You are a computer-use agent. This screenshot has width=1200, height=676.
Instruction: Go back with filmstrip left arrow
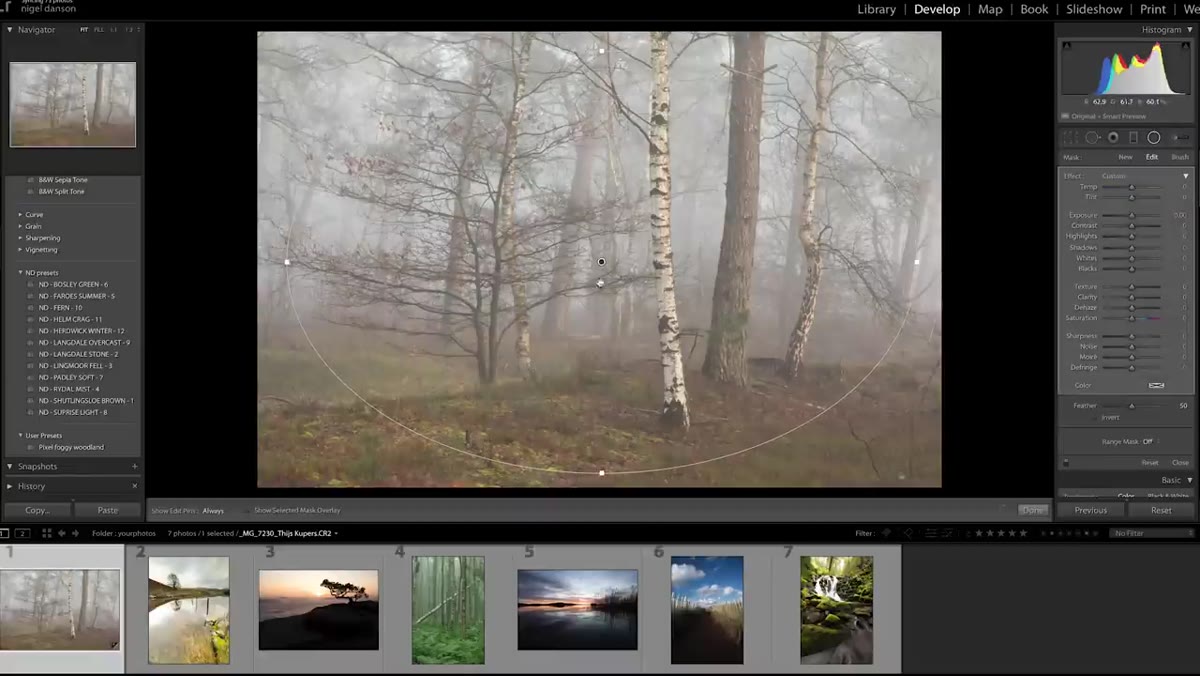pos(62,533)
